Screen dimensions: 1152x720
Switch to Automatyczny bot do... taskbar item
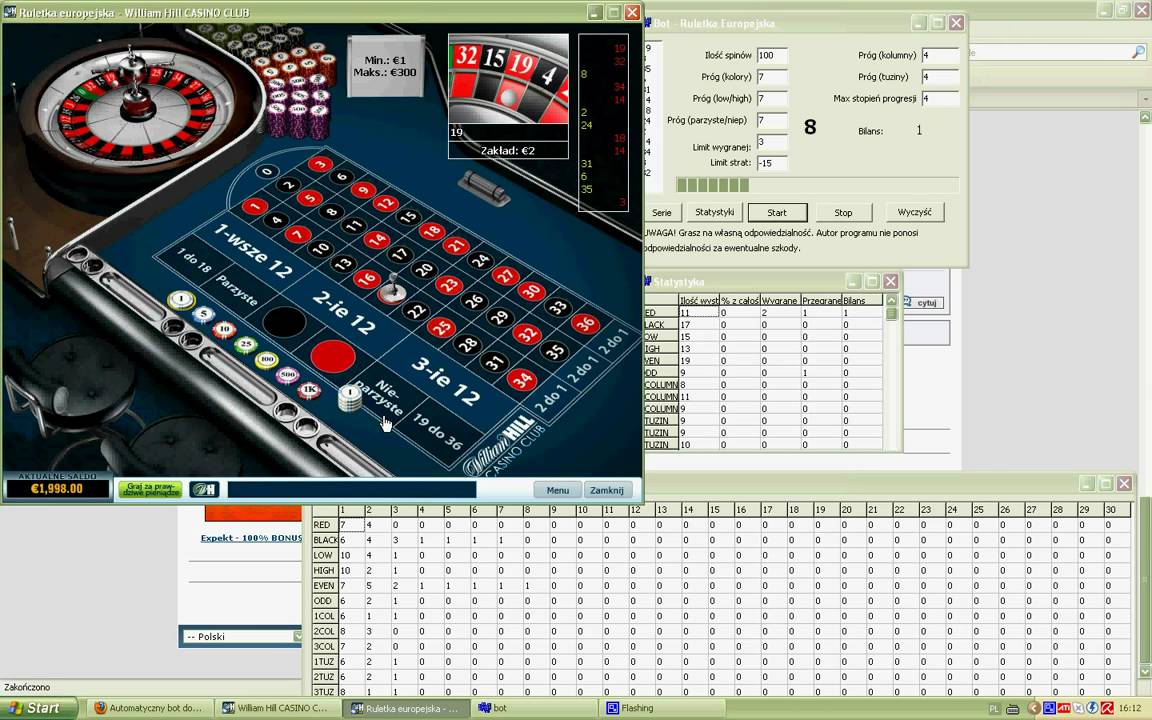(x=151, y=708)
